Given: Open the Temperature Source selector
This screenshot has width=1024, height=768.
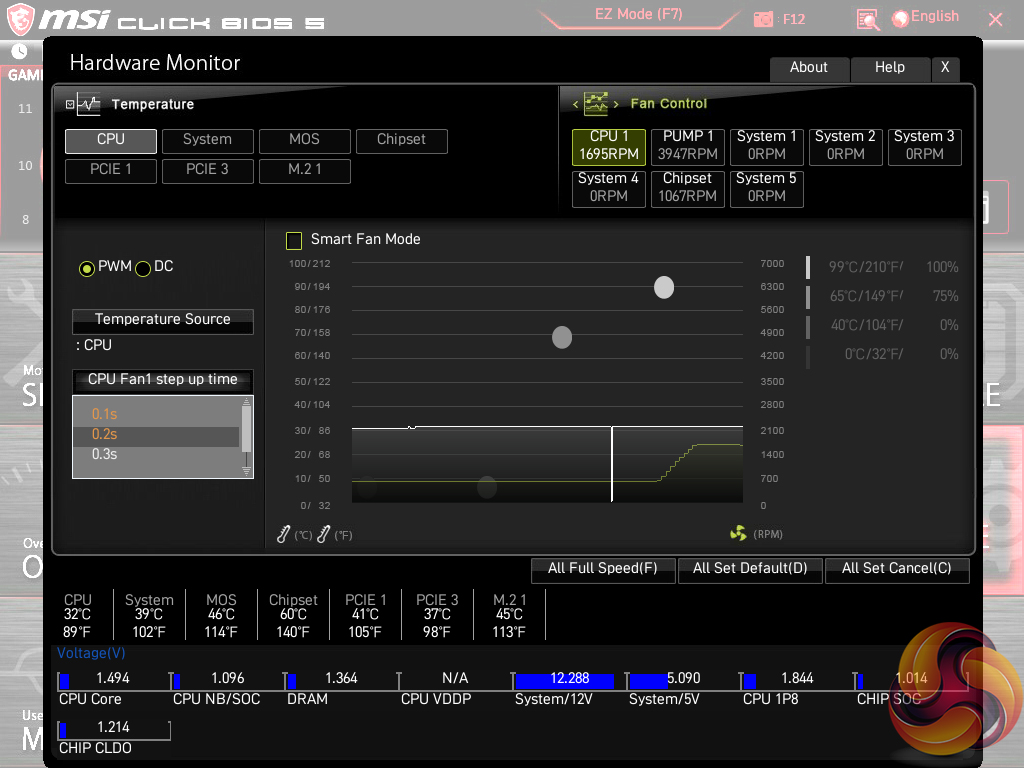Looking at the screenshot, I should click(x=162, y=320).
